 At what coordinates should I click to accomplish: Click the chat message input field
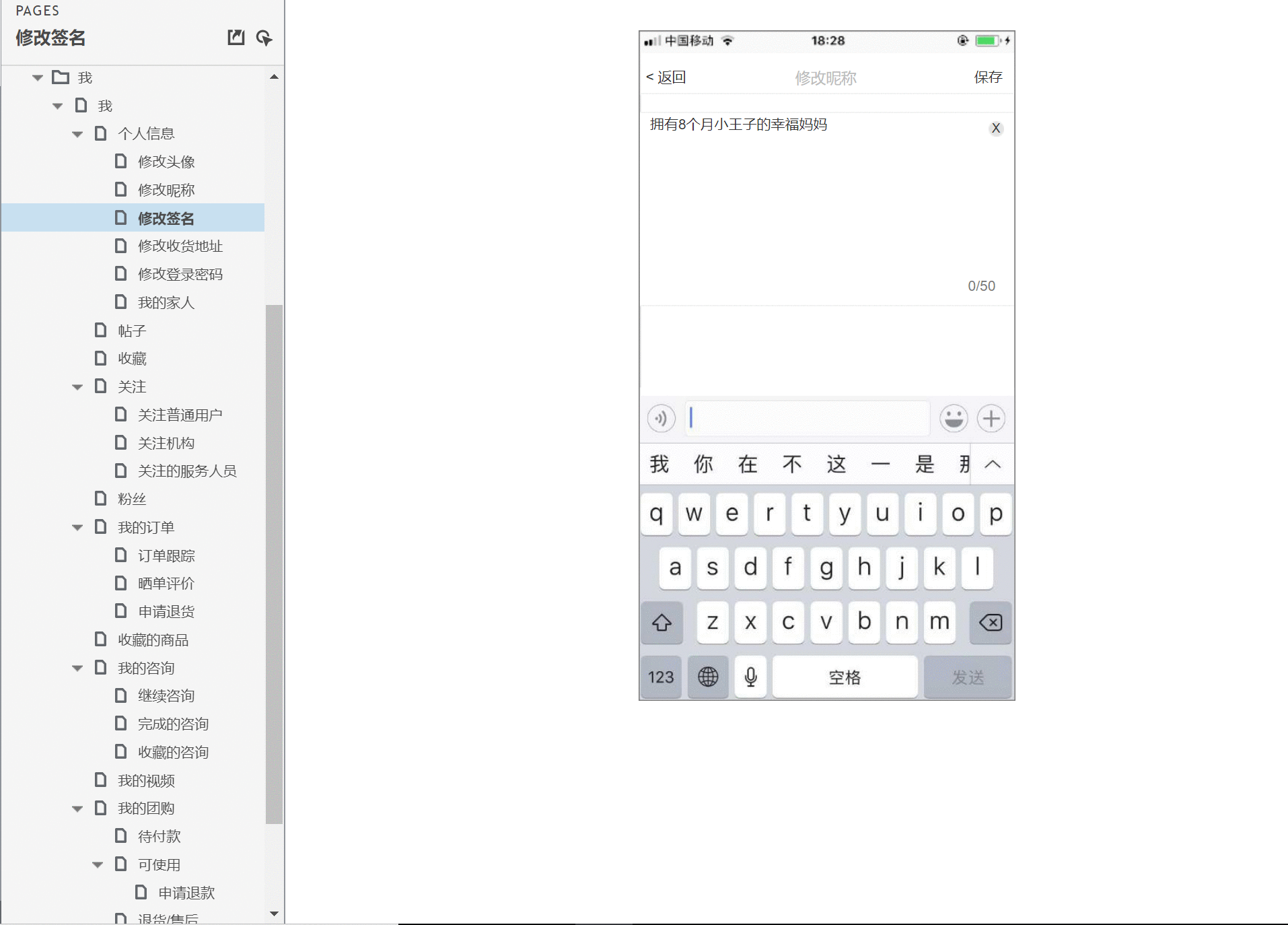pos(808,419)
